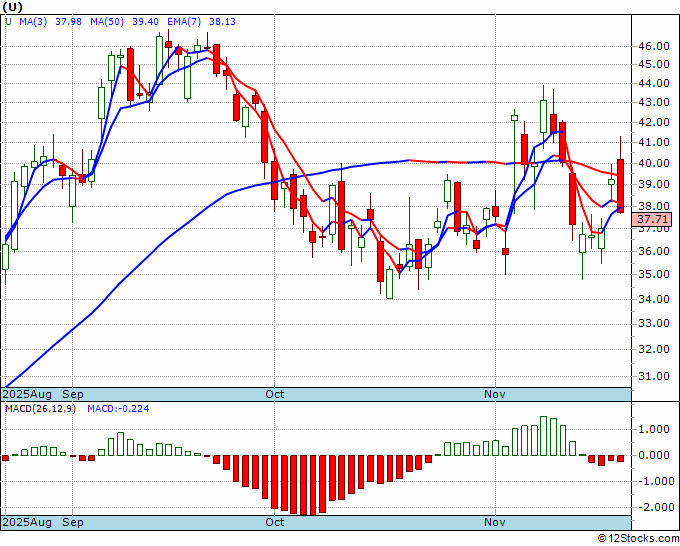Click the 33.00 price axis label
Image resolution: width=680 pixels, height=546 pixels.
654,323
